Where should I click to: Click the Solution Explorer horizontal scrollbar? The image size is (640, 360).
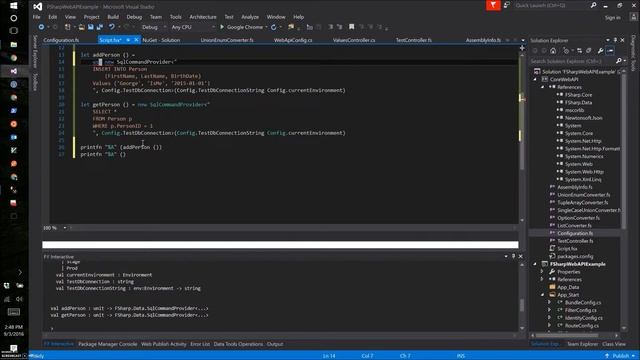point(574,336)
